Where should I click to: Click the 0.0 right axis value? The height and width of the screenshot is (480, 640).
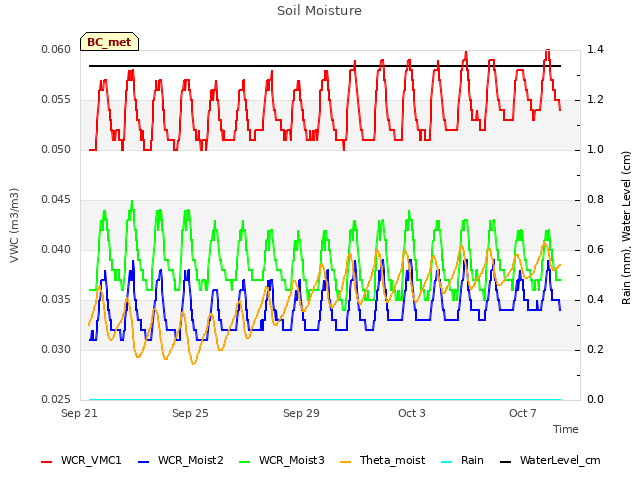[595, 399]
